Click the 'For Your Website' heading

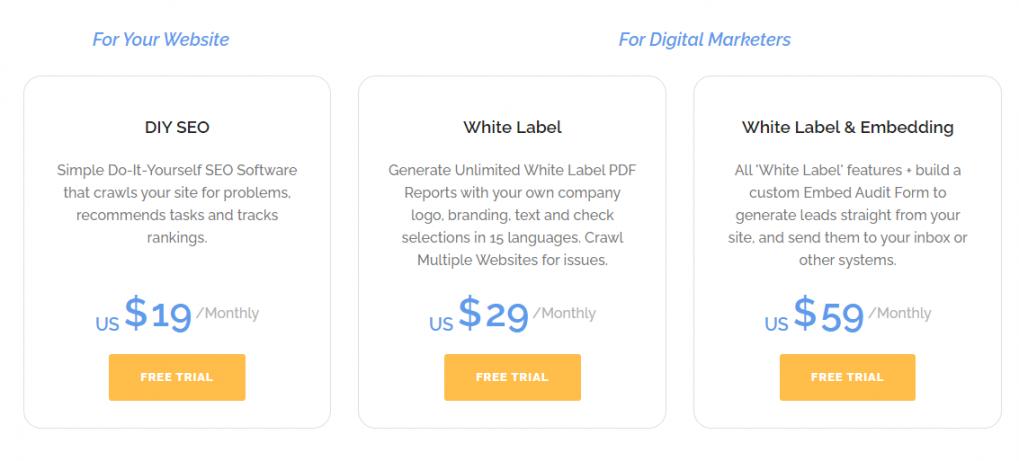click(161, 40)
